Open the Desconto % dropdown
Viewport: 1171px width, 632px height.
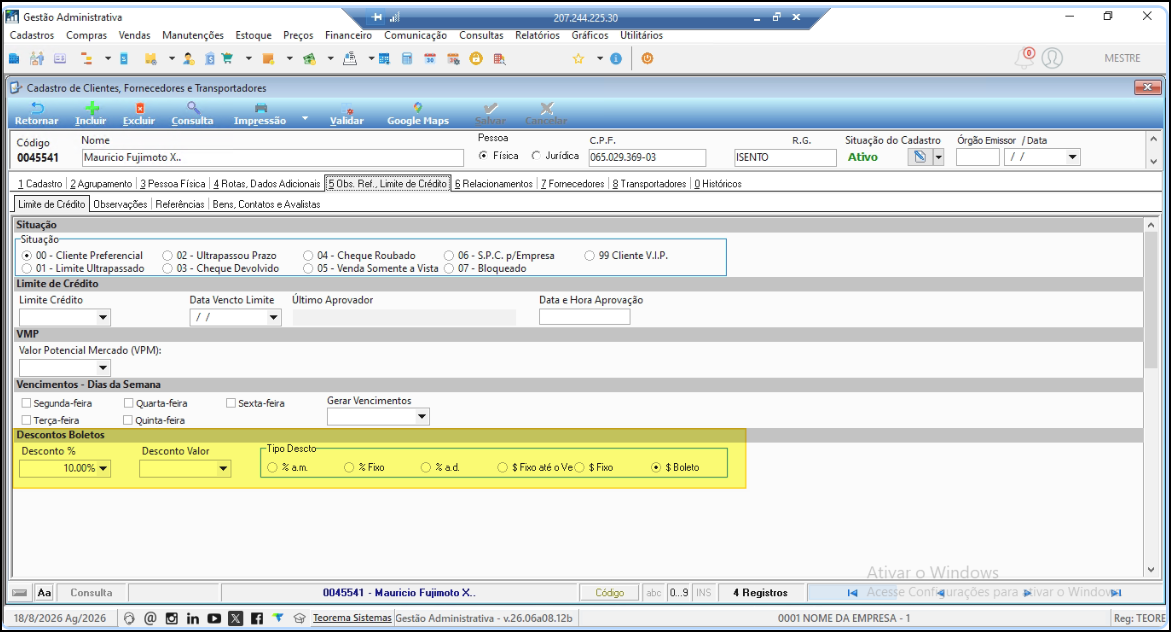coord(103,468)
